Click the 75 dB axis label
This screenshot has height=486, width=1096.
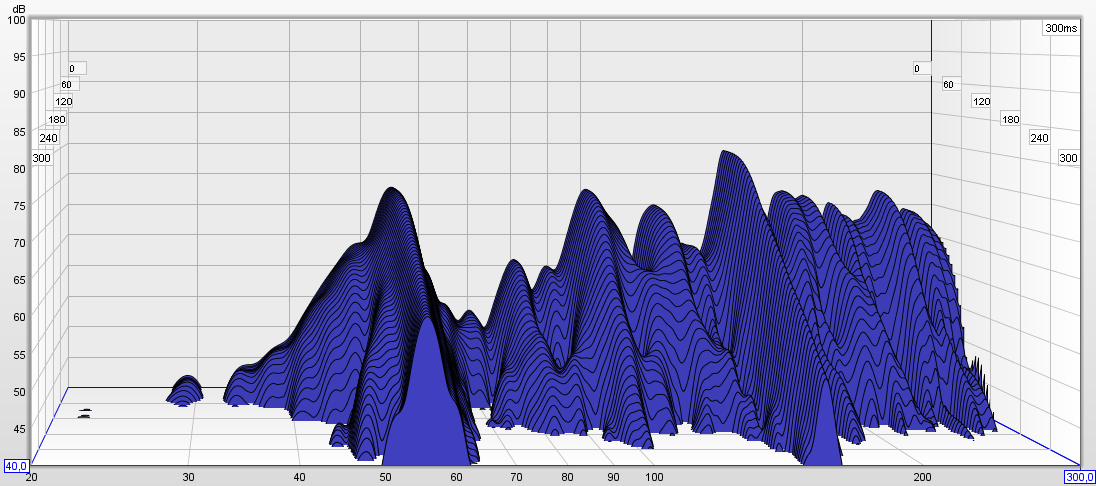(20, 205)
